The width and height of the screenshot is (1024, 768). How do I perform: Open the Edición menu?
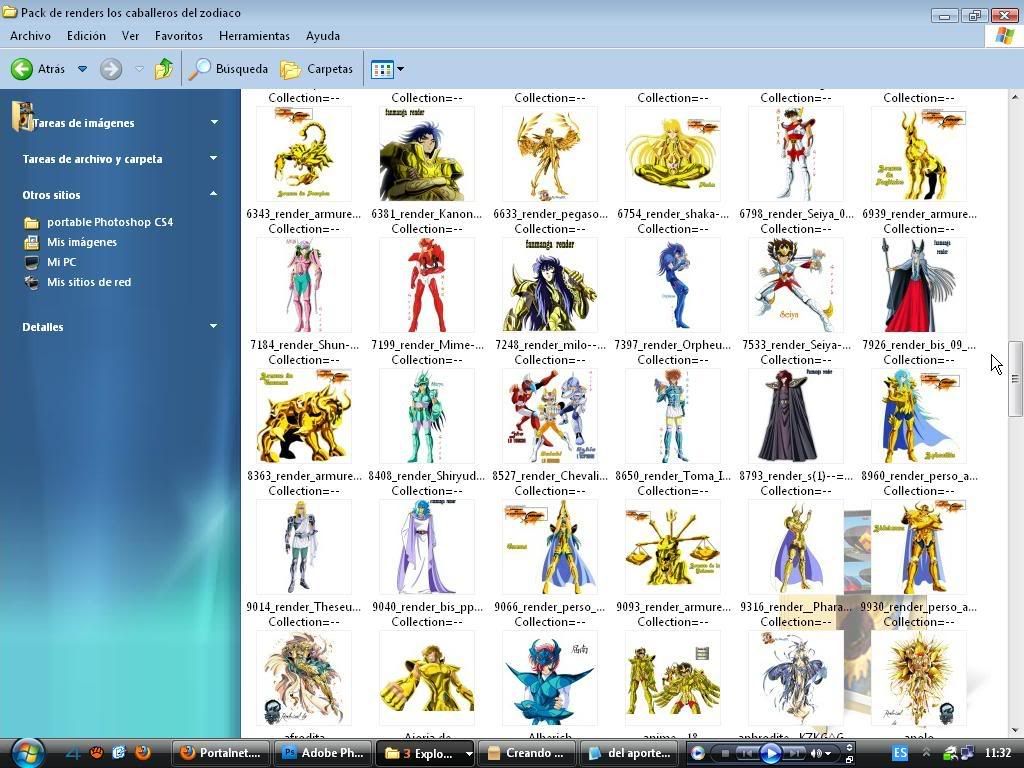(x=86, y=36)
